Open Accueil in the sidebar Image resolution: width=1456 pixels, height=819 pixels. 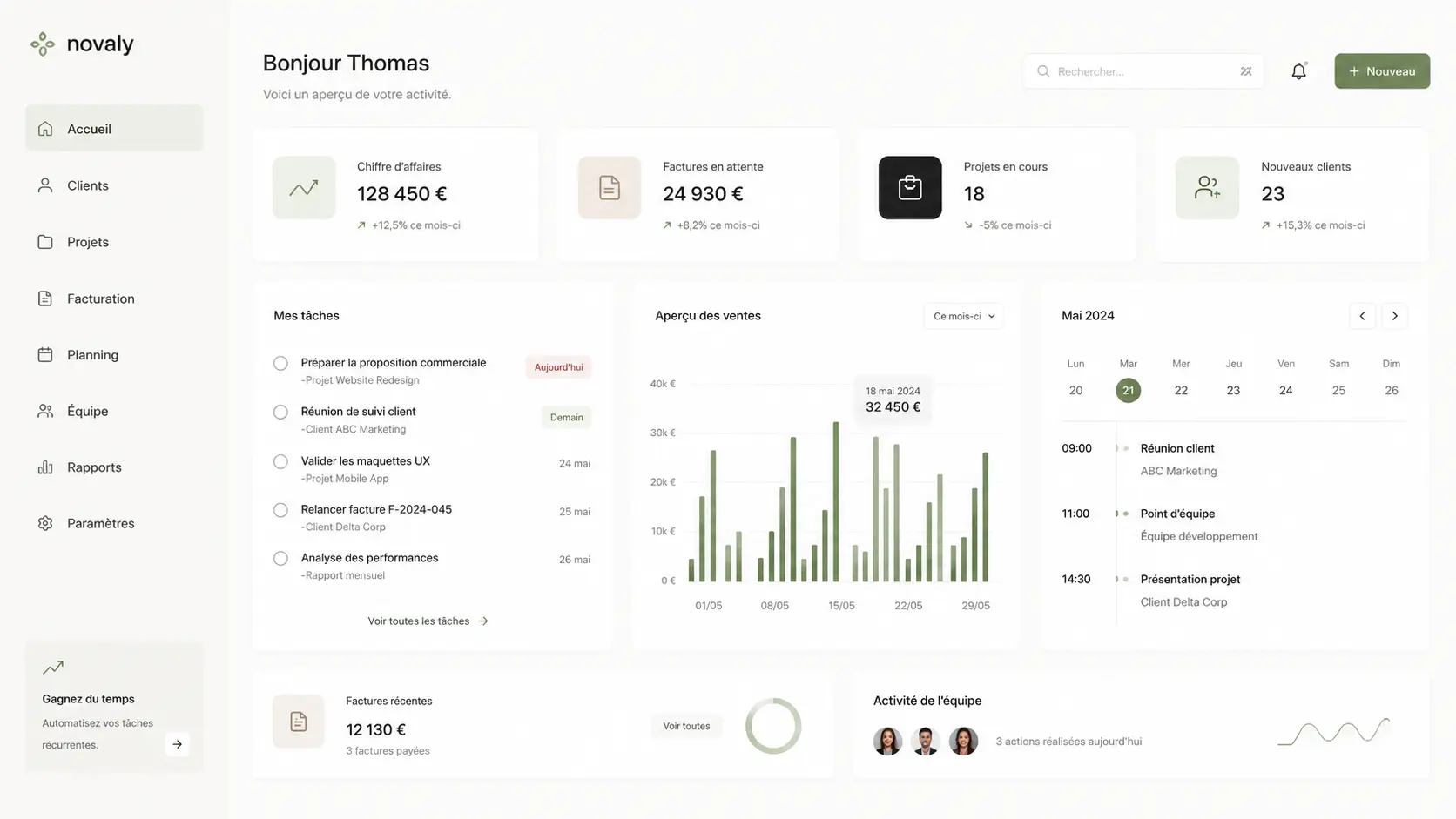click(x=114, y=129)
